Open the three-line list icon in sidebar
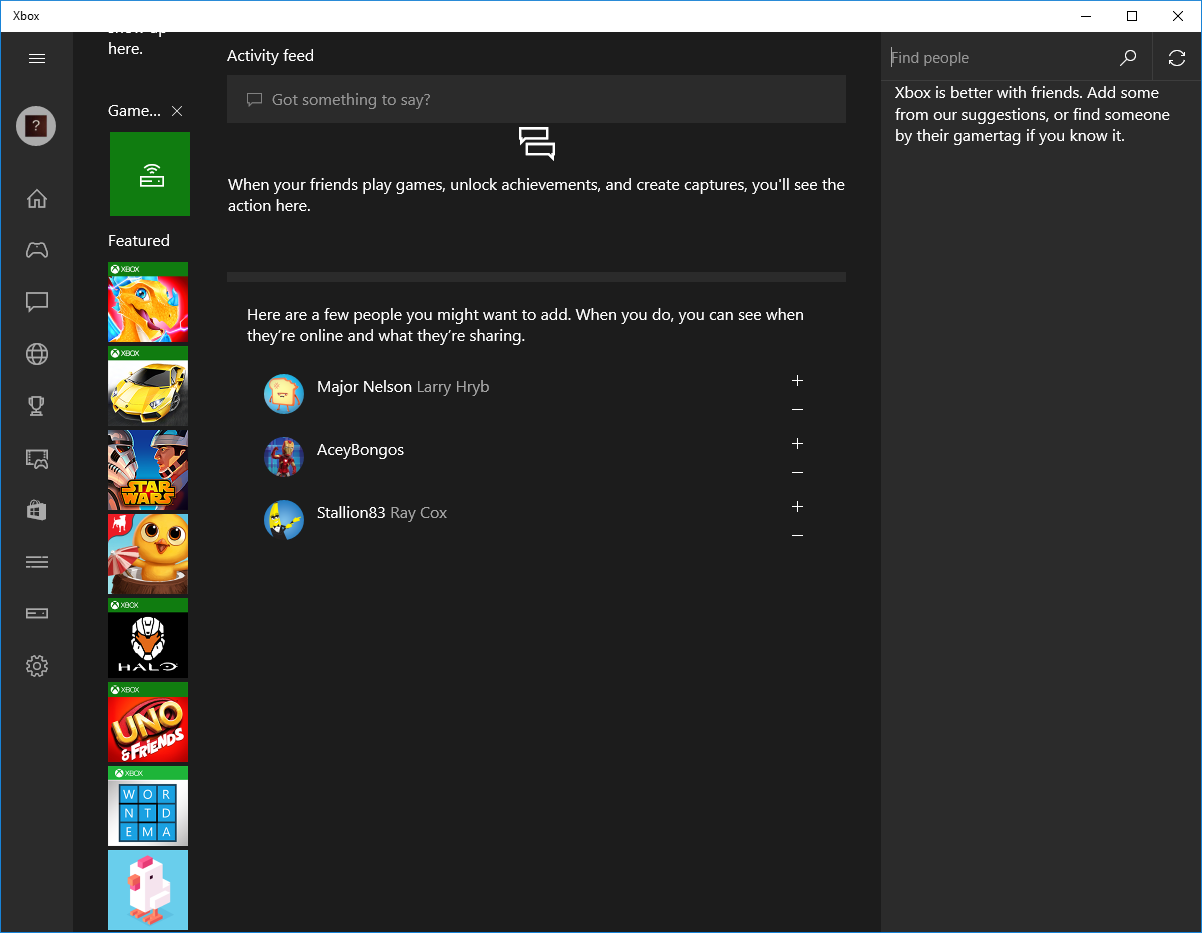The image size is (1202, 933). click(x=37, y=562)
